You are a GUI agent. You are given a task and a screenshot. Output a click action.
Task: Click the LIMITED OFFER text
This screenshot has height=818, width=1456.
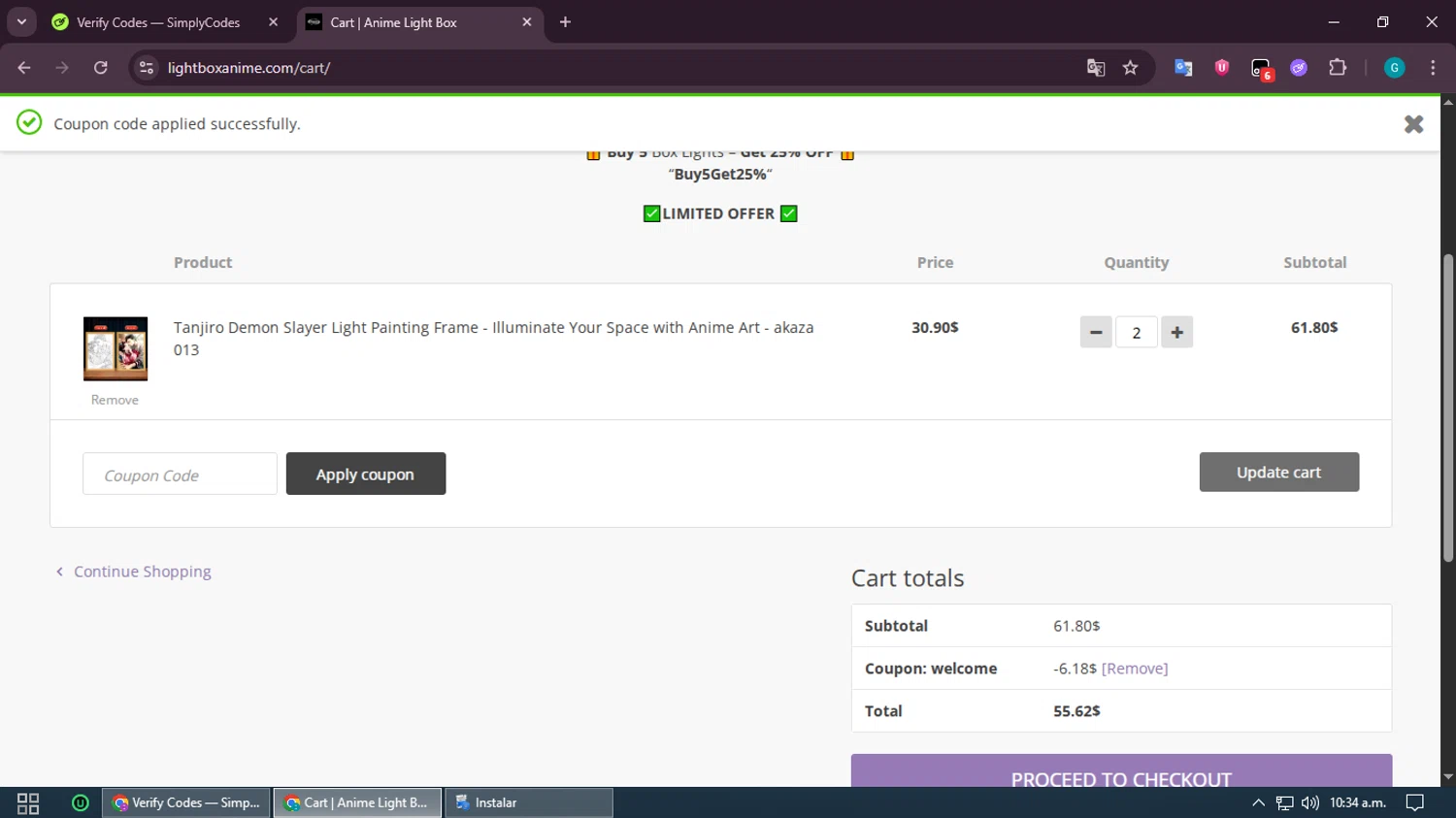(718, 213)
